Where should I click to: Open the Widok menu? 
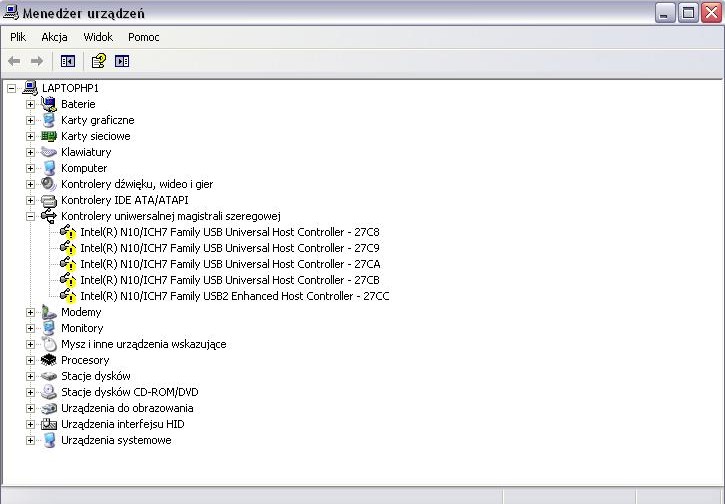[98, 37]
